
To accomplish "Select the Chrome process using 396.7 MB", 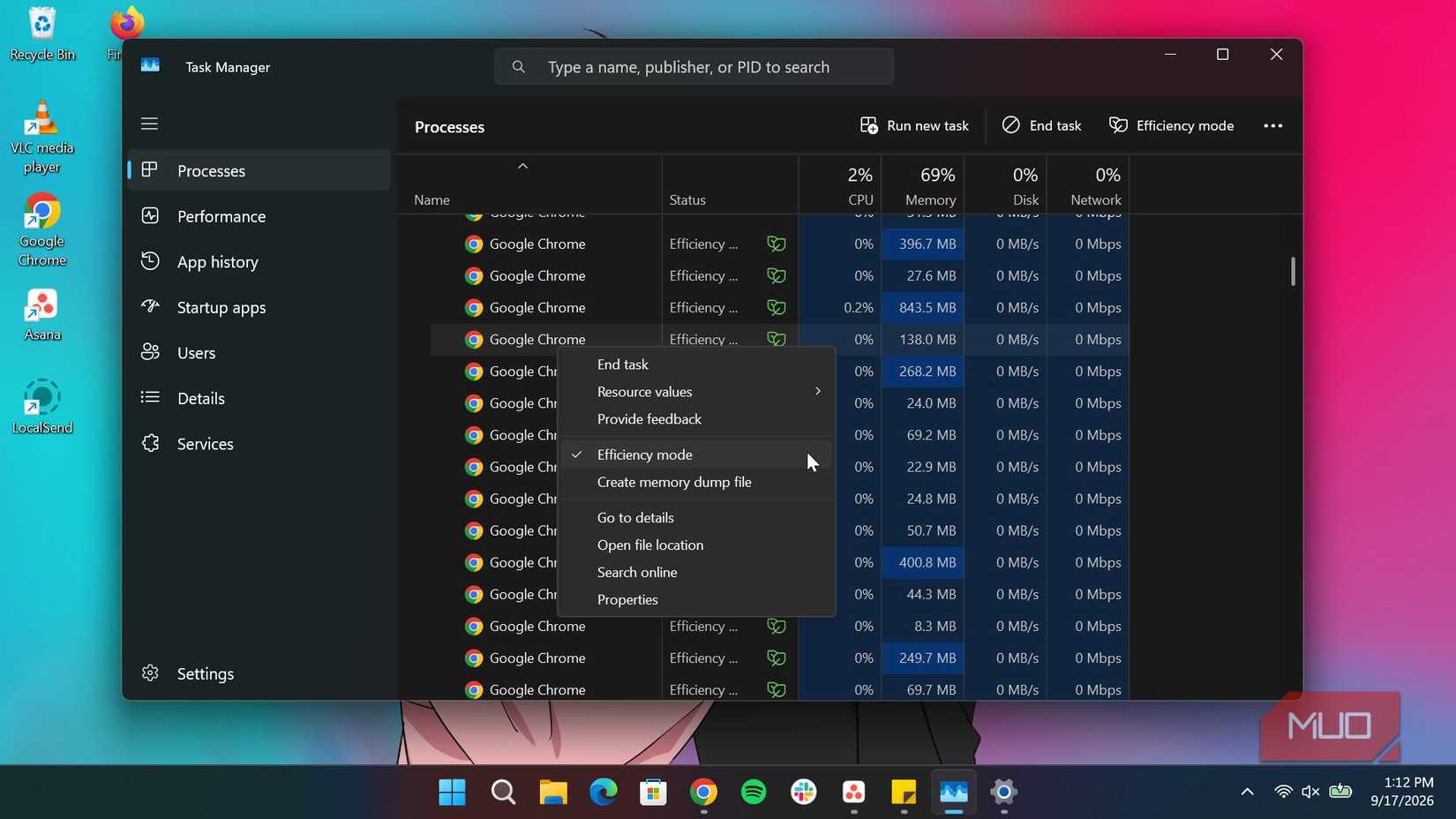I will (779, 244).
